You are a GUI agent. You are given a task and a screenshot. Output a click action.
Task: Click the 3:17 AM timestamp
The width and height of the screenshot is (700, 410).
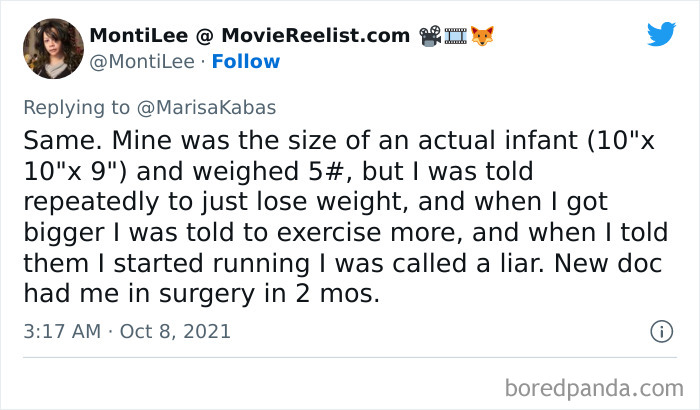point(63,331)
